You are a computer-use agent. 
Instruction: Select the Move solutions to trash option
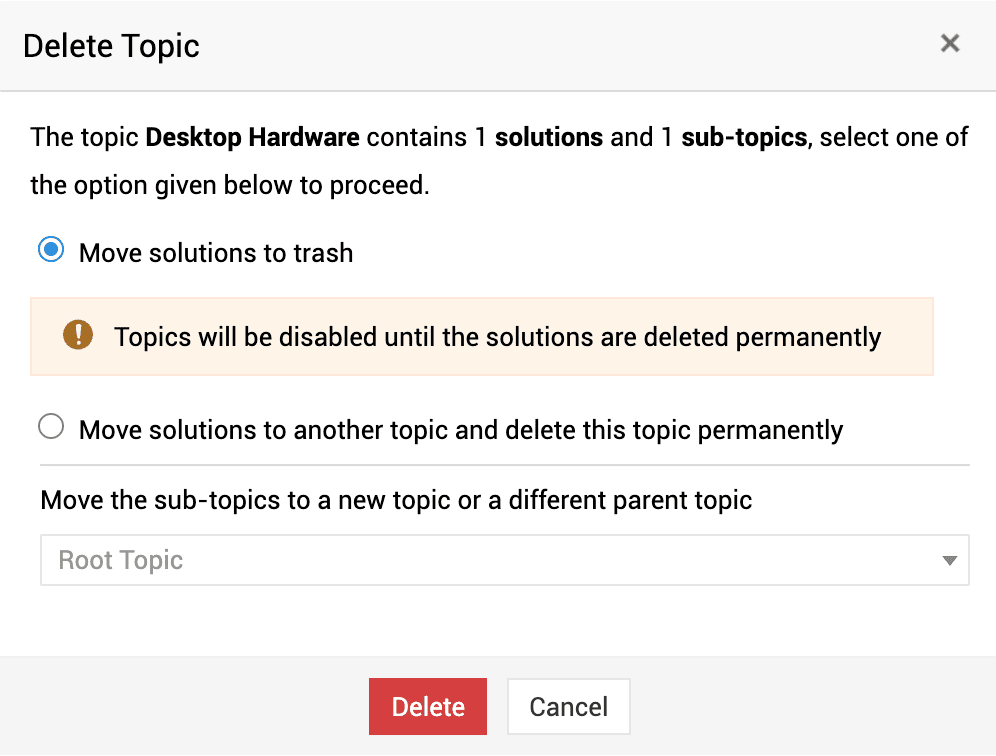(51, 249)
